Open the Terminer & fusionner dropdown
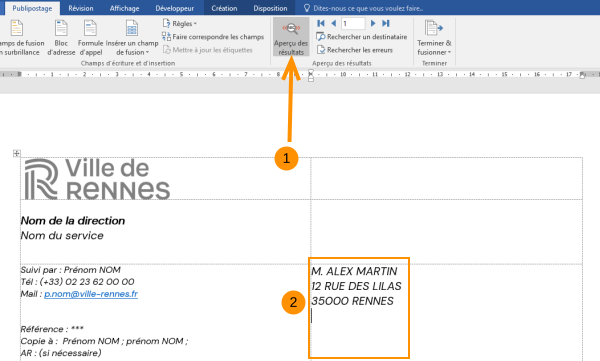This screenshot has width=600, height=361. (434, 38)
